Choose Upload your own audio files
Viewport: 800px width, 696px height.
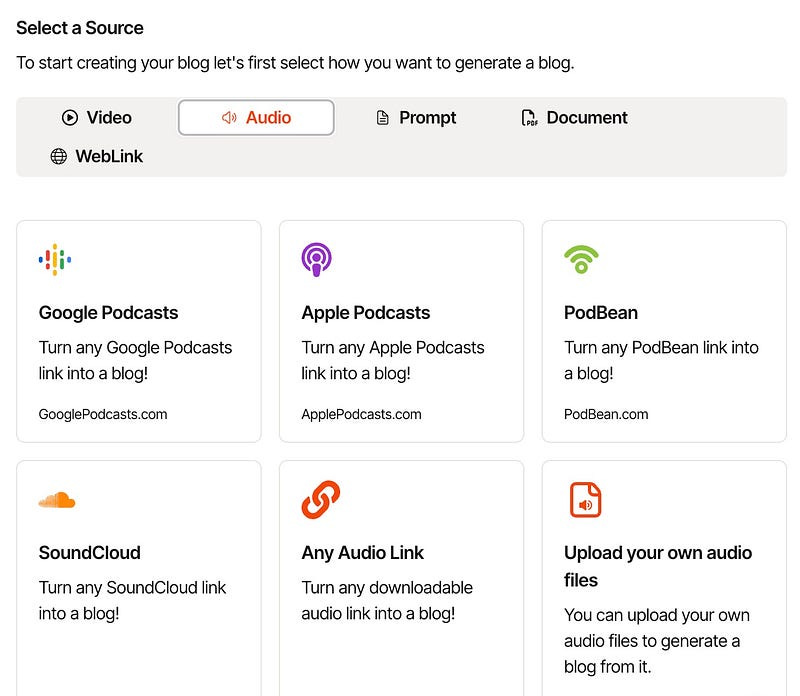[x=658, y=566]
